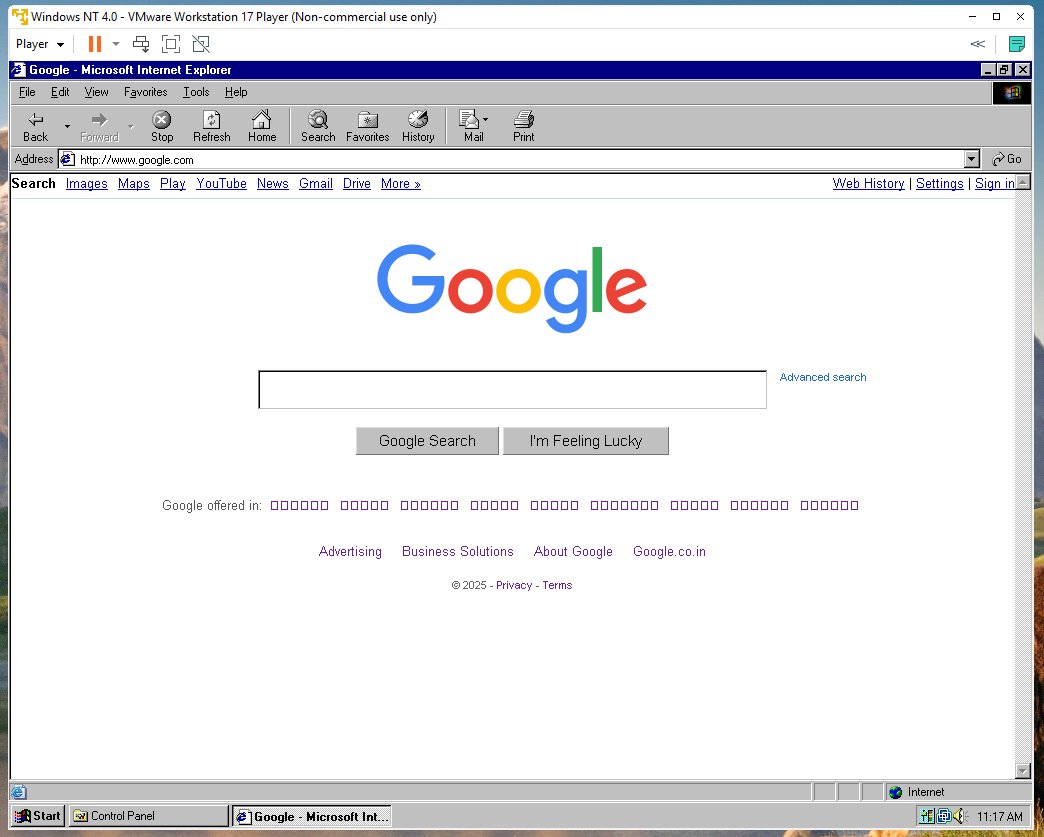Open the Advertising link

350,551
